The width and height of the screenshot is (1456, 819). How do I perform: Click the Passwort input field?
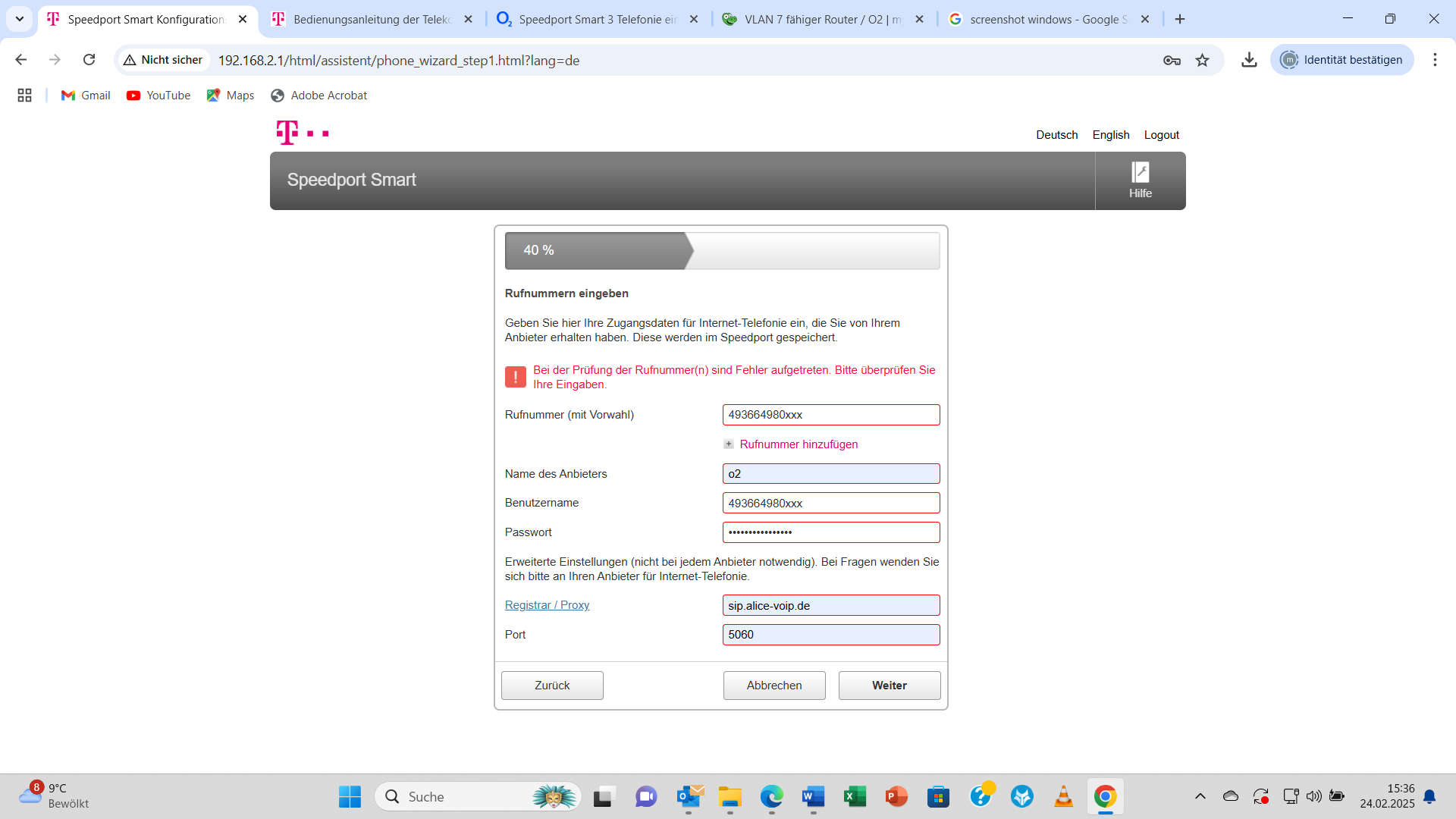coord(831,532)
